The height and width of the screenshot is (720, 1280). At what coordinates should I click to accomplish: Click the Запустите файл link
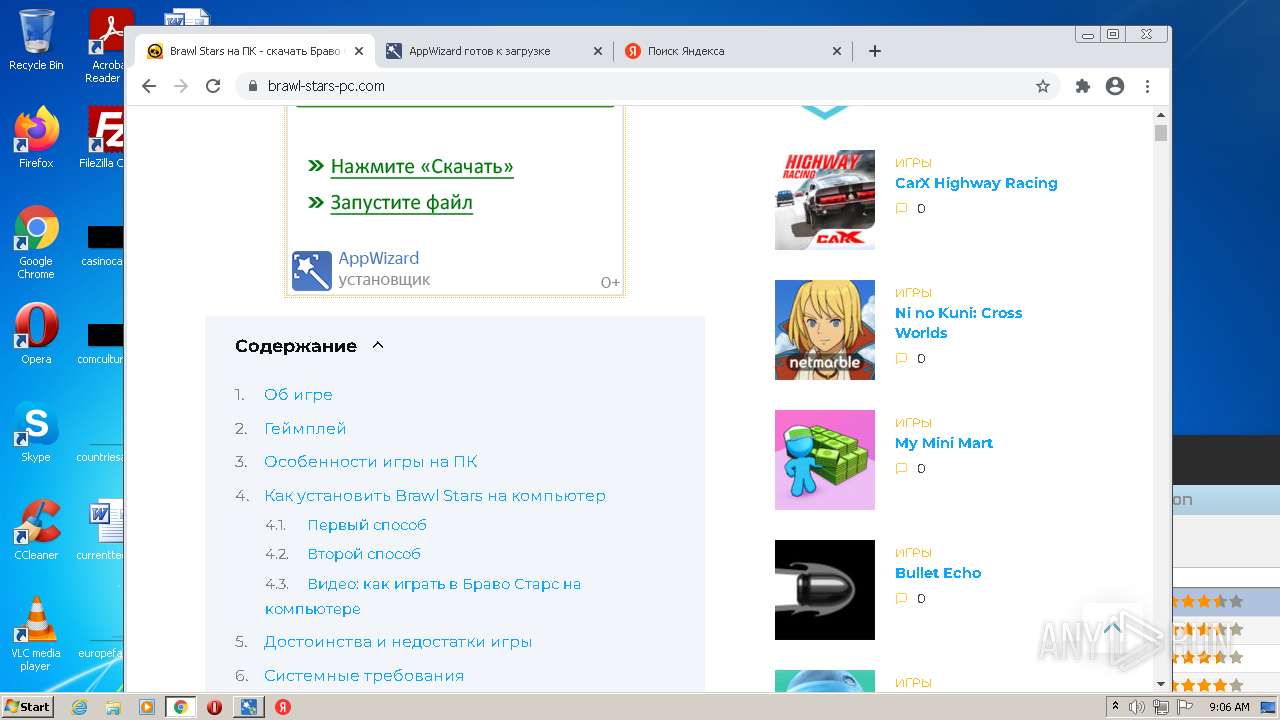pyautogui.click(x=401, y=203)
